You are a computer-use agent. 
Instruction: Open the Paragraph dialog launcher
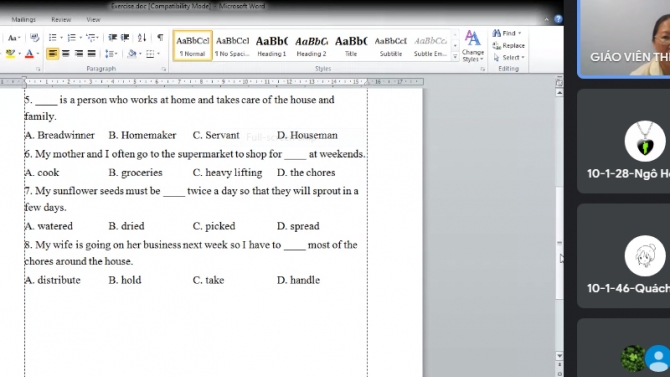pos(164,69)
